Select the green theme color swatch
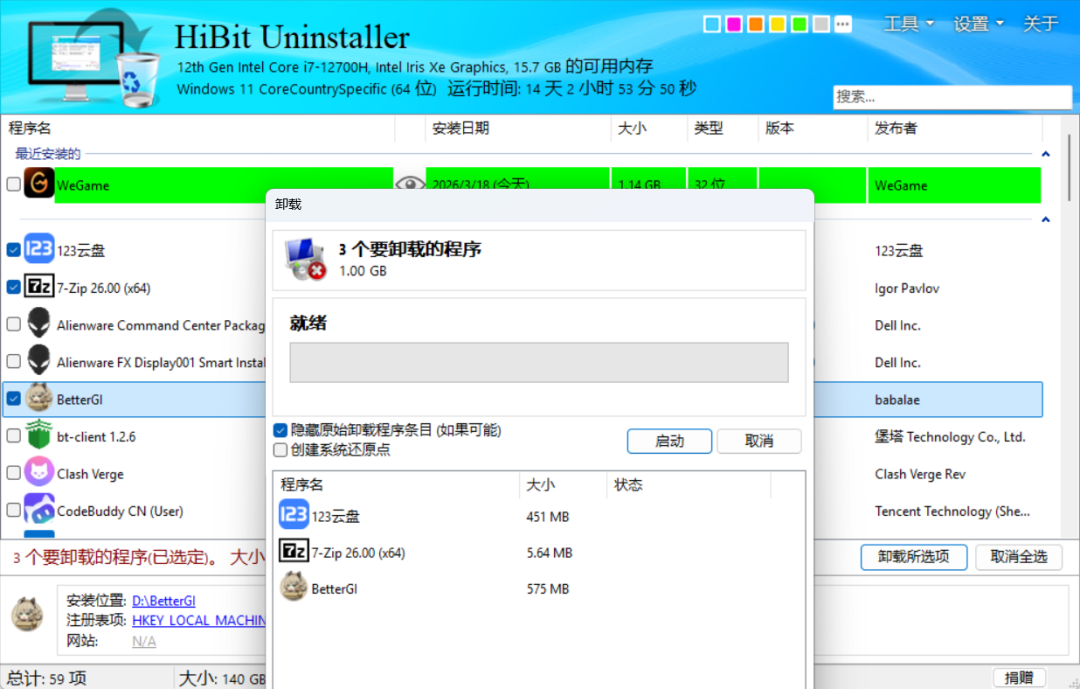The width and height of the screenshot is (1080, 689). 800,24
